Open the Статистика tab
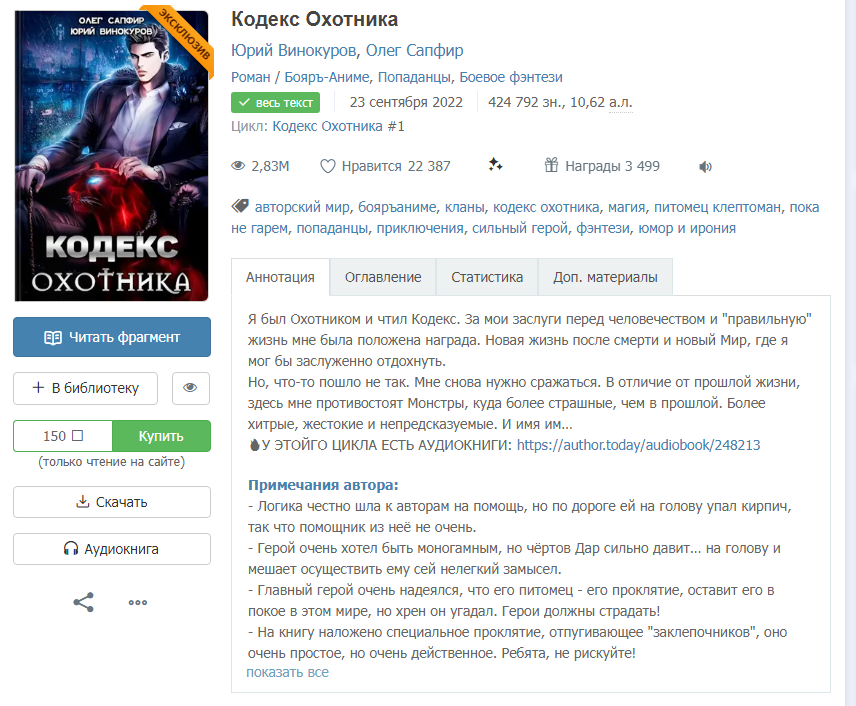856x706 pixels. [487, 277]
